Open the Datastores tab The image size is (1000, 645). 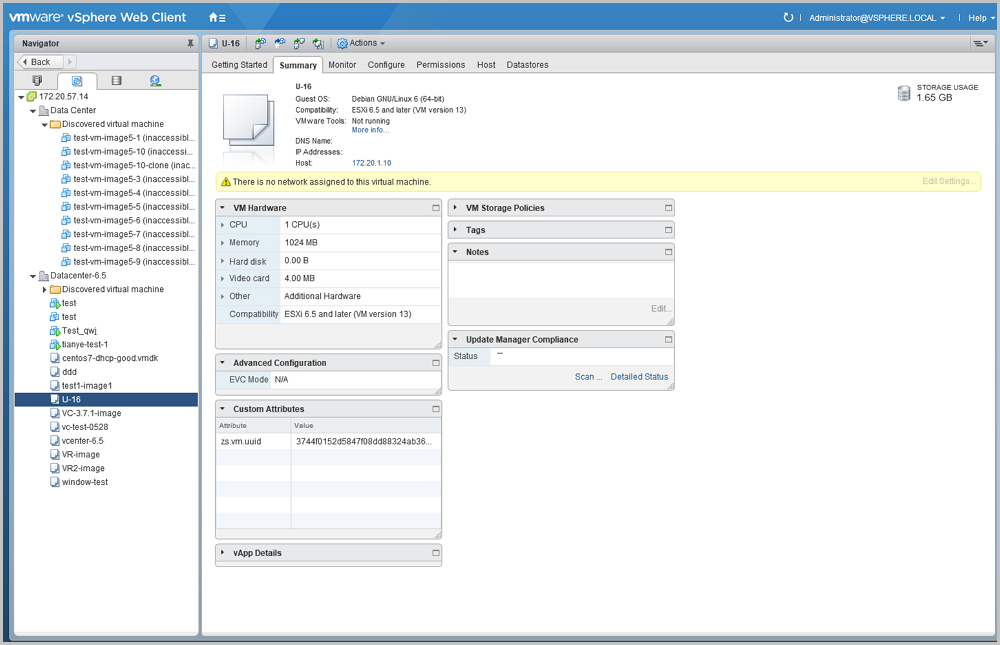527,65
